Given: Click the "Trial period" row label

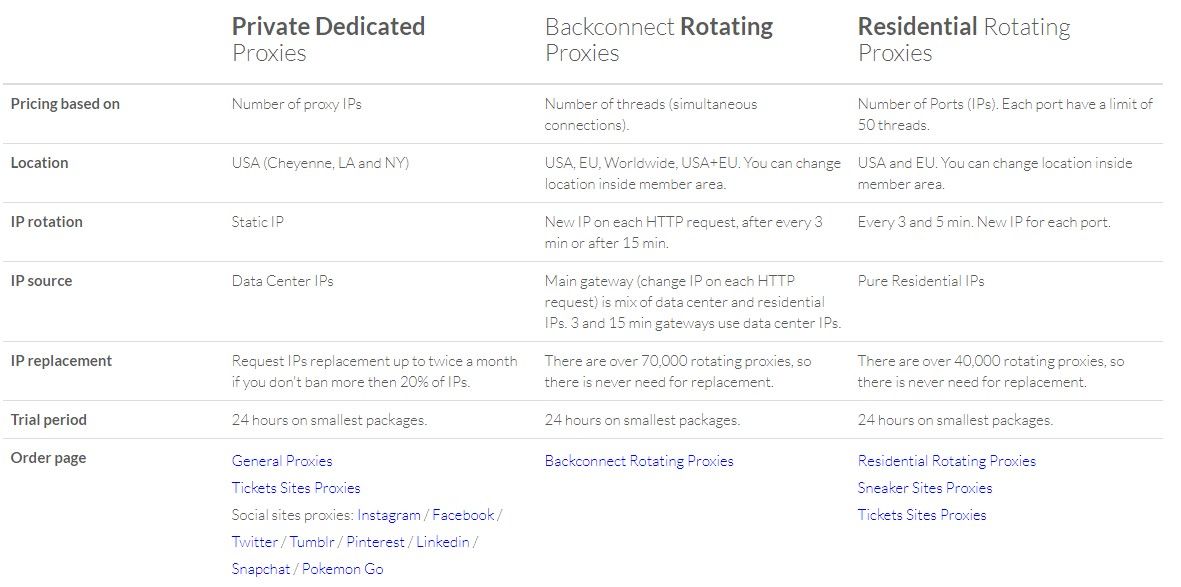Looking at the screenshot, I should point(49,420).
